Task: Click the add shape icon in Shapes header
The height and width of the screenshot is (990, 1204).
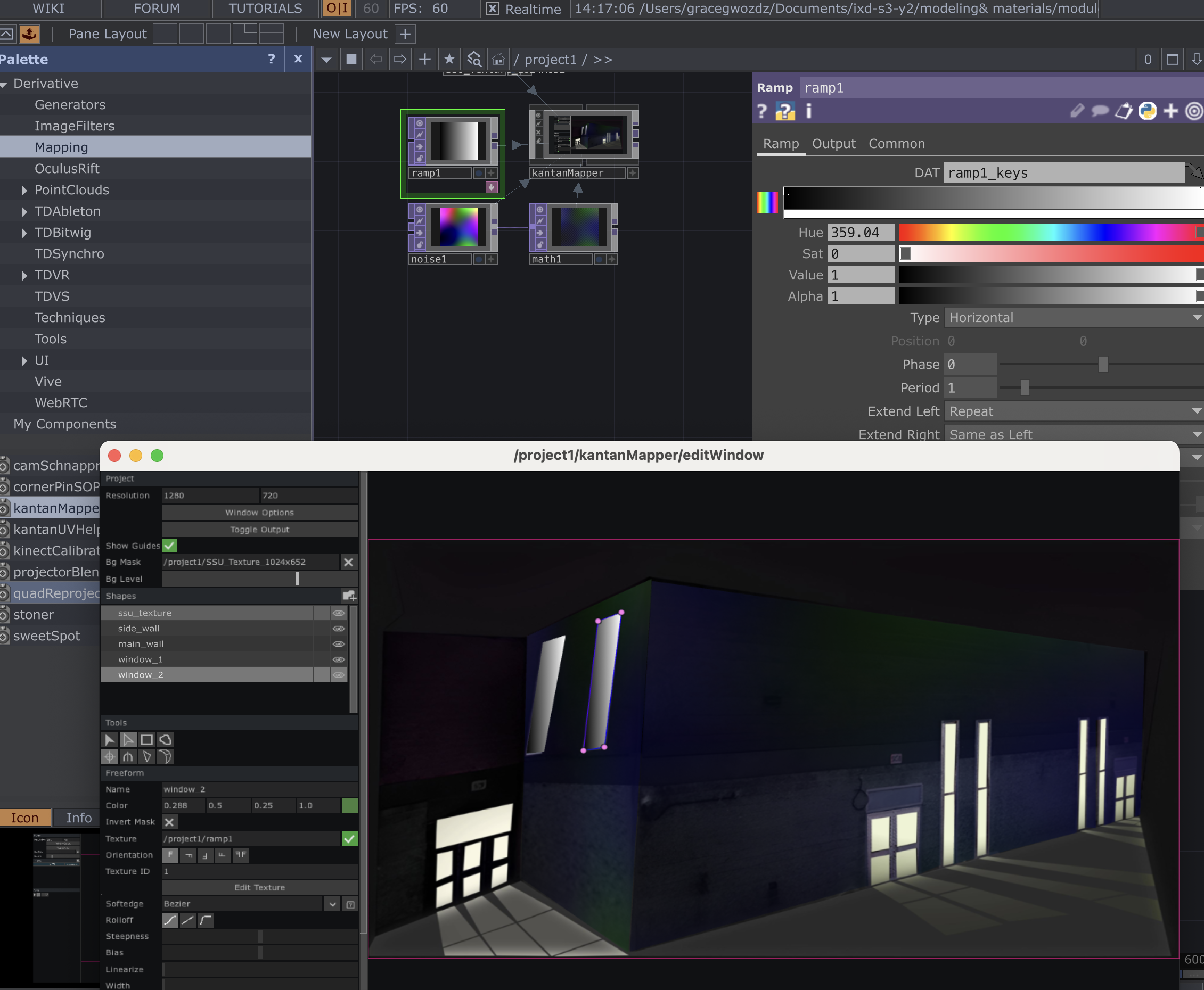Action: click(349, 596)
